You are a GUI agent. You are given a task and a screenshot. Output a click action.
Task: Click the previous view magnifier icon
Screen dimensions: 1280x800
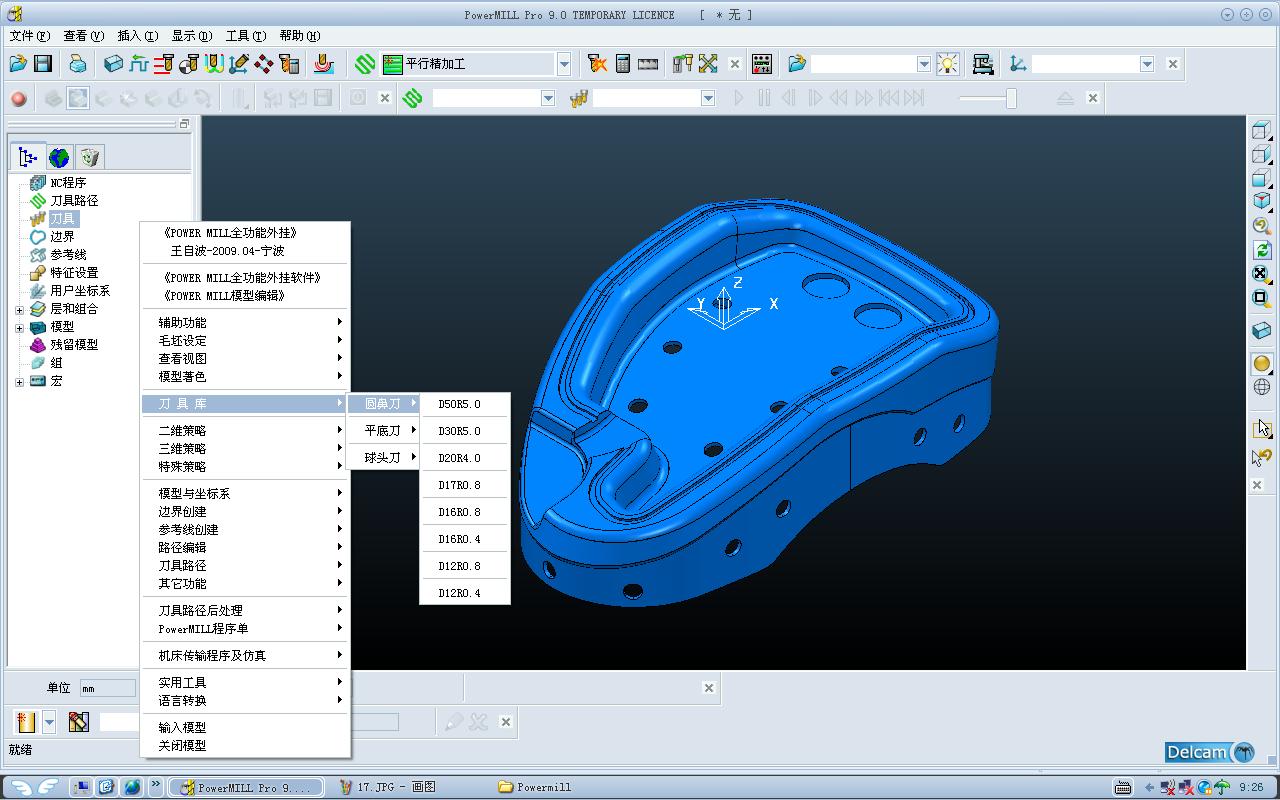point(1261,226)
